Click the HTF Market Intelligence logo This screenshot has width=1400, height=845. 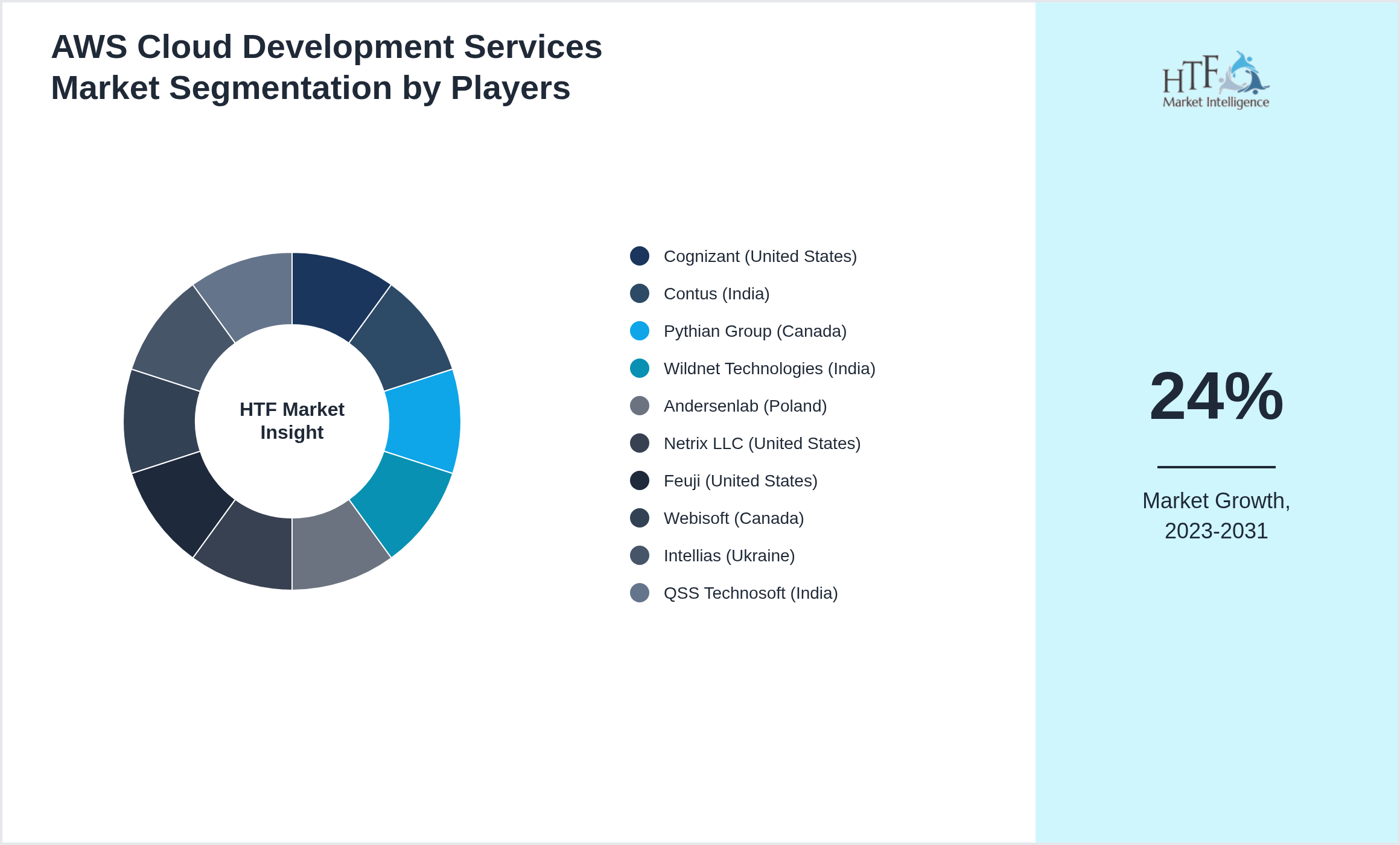(1216, 80)
